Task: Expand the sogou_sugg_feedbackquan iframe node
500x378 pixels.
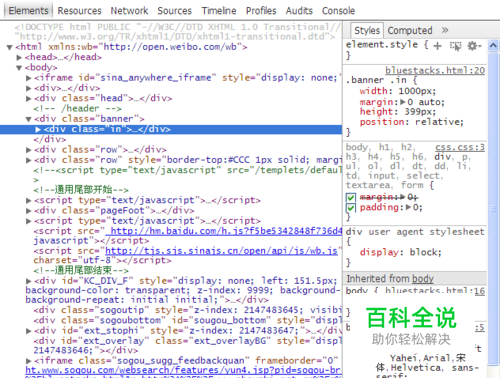Action: click(x=29, y=361)
